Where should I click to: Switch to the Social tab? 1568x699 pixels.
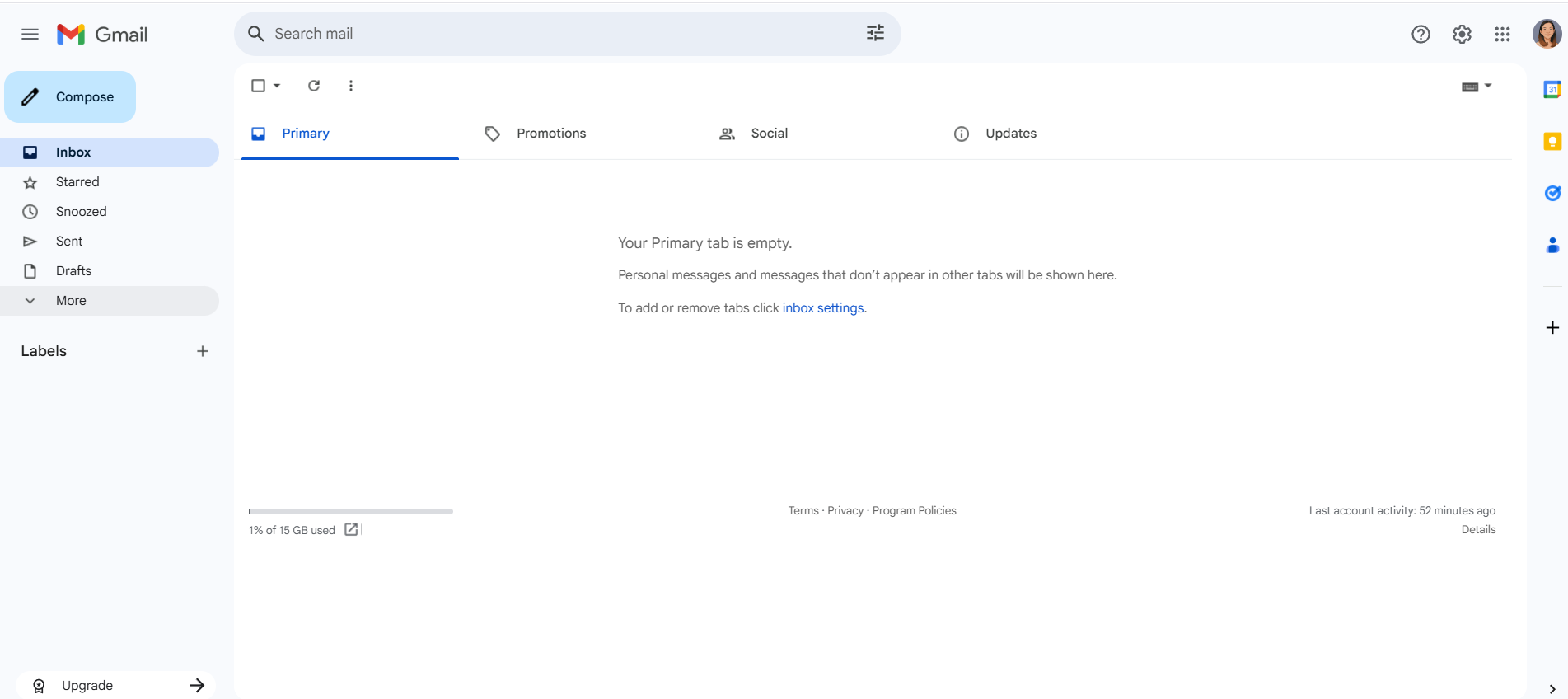768,134
